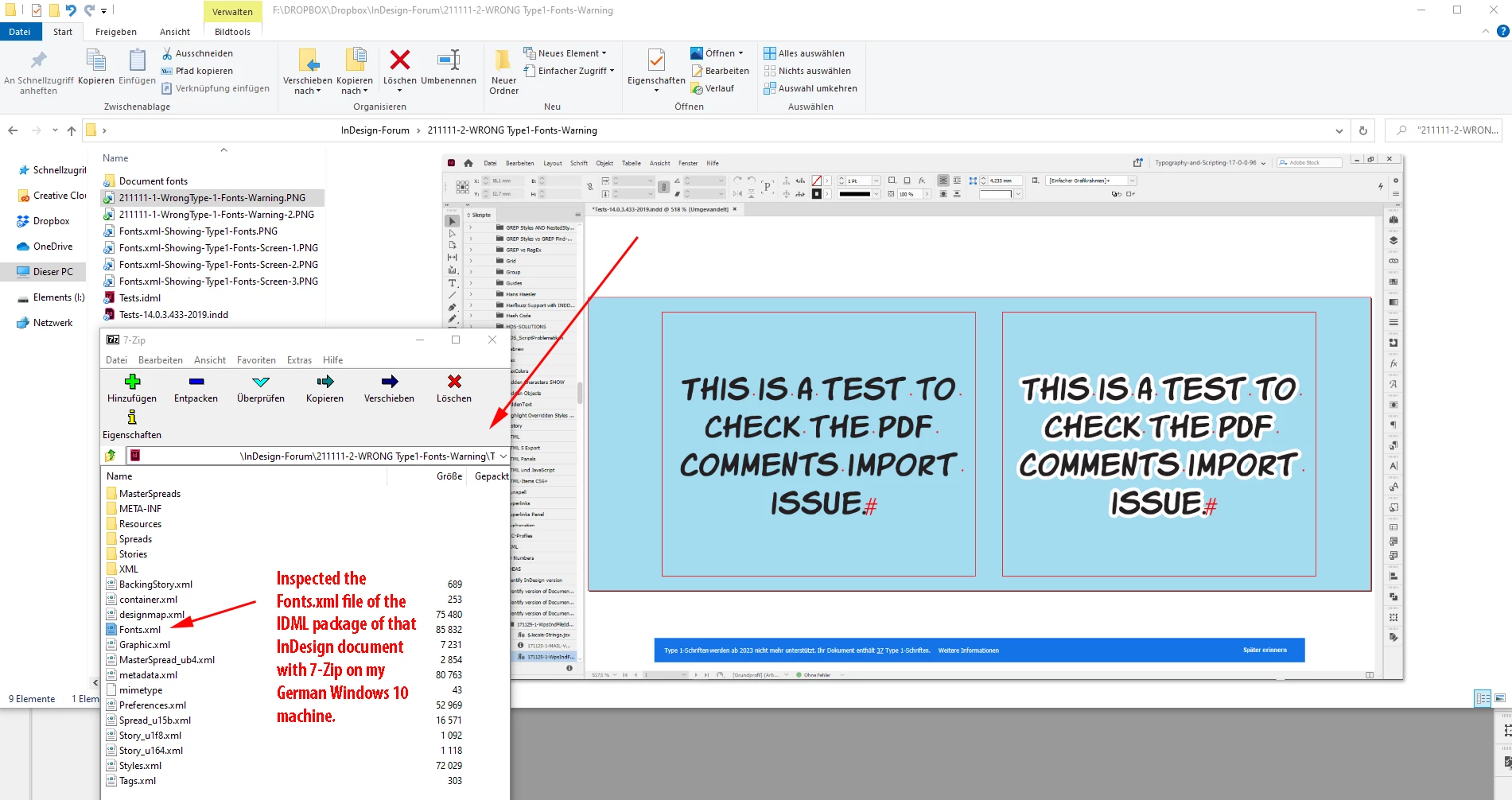This screenshot has height=800, width=1512.
Task: Click the red Löschen X in Explorer ribbon
Action: click(x=400, y=60)
